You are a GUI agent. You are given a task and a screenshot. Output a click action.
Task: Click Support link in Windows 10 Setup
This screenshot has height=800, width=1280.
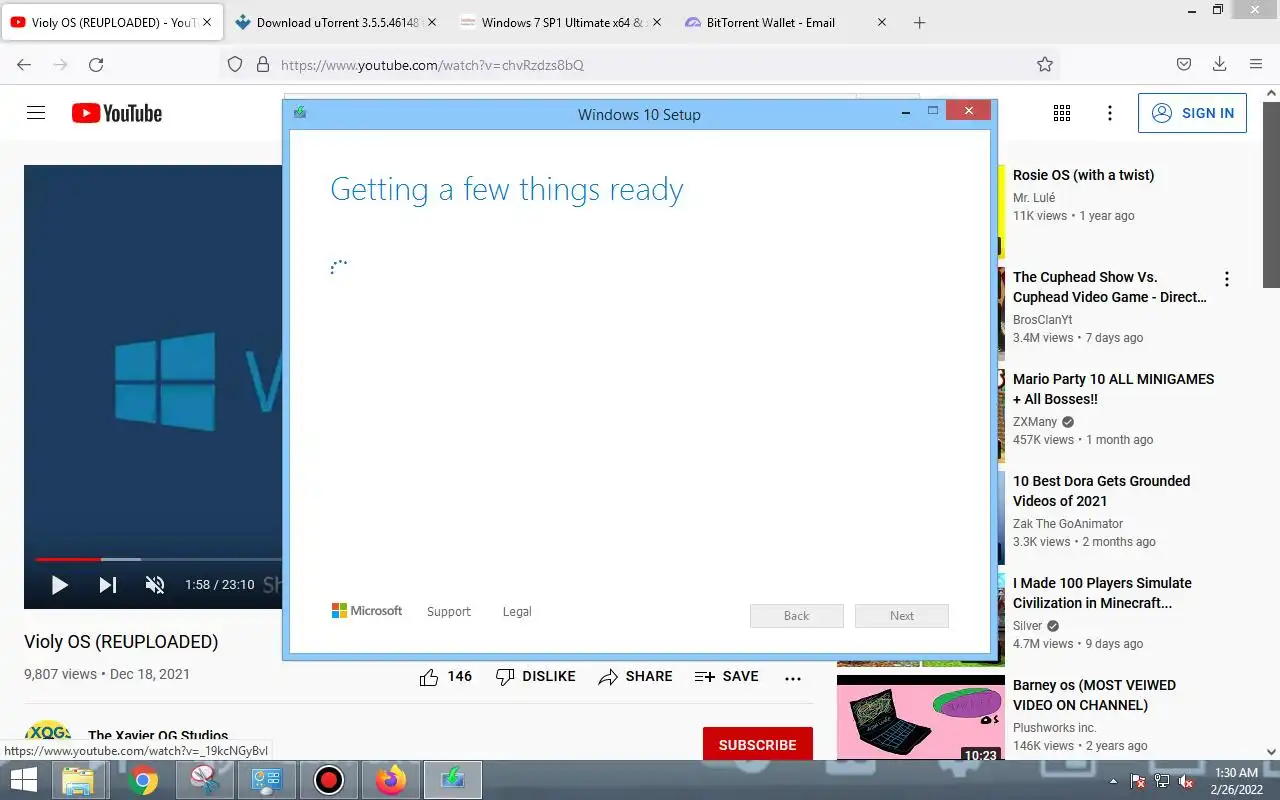click(448, 612)
